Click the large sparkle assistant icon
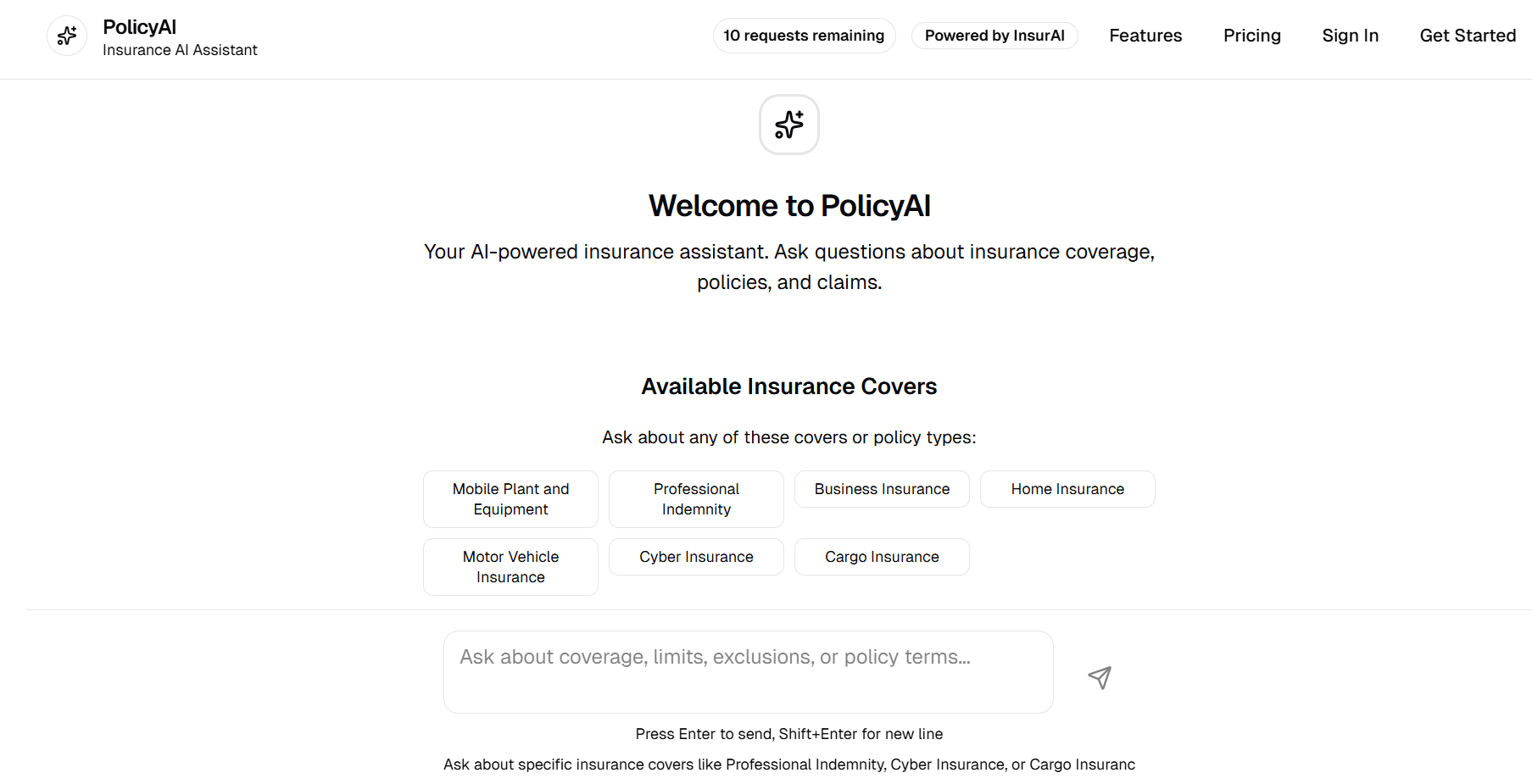 click(788, 125)
